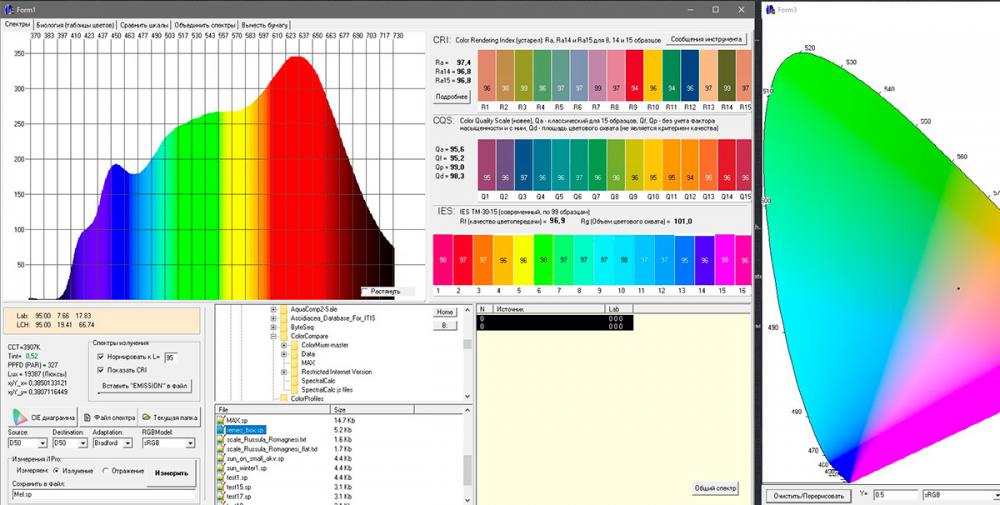Switch to the Спектры tab
Viewport: 1000px width, 505px height.
point(17,24)
